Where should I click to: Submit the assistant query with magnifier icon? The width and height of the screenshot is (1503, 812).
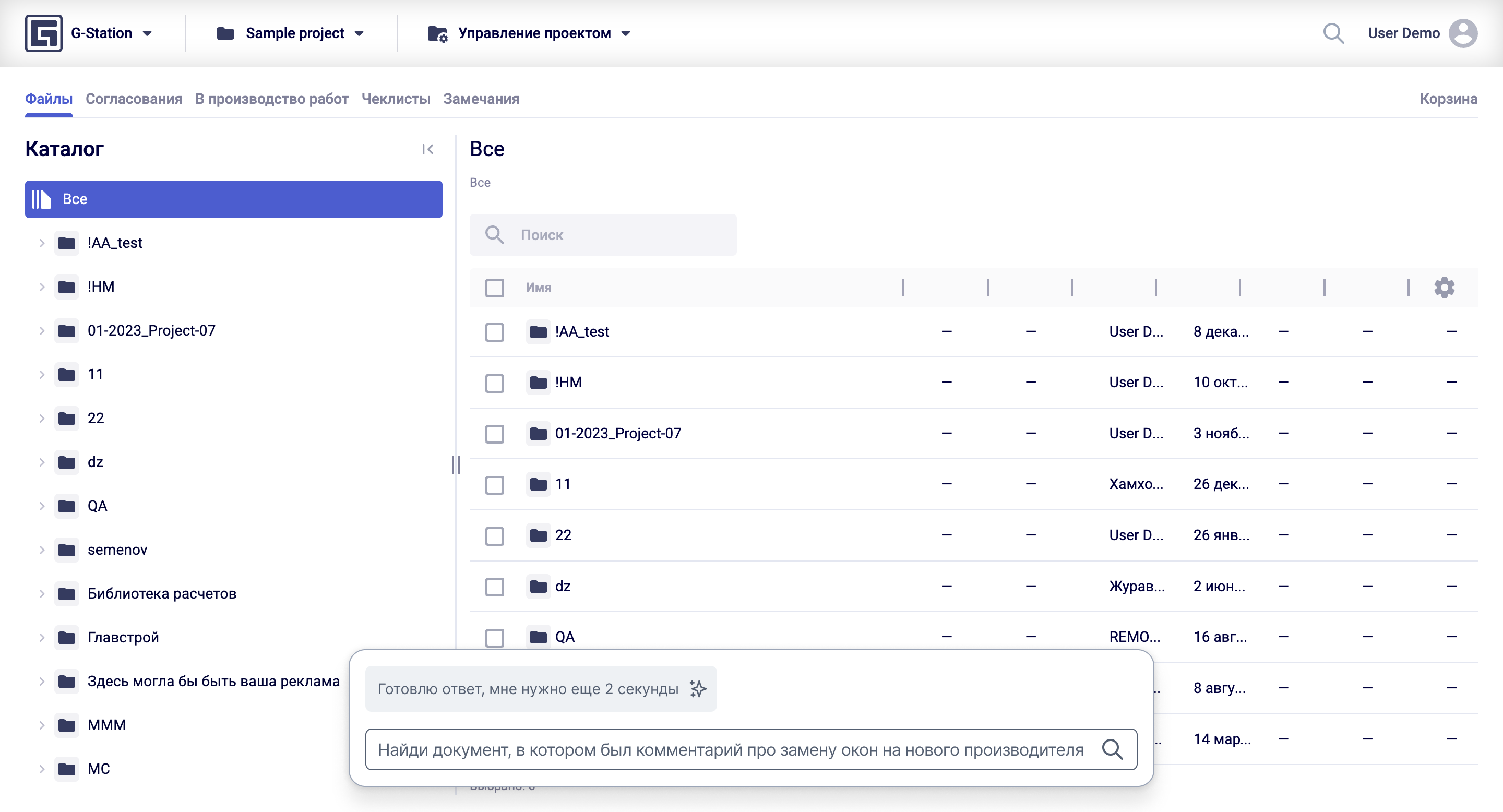click(1112, 749)
